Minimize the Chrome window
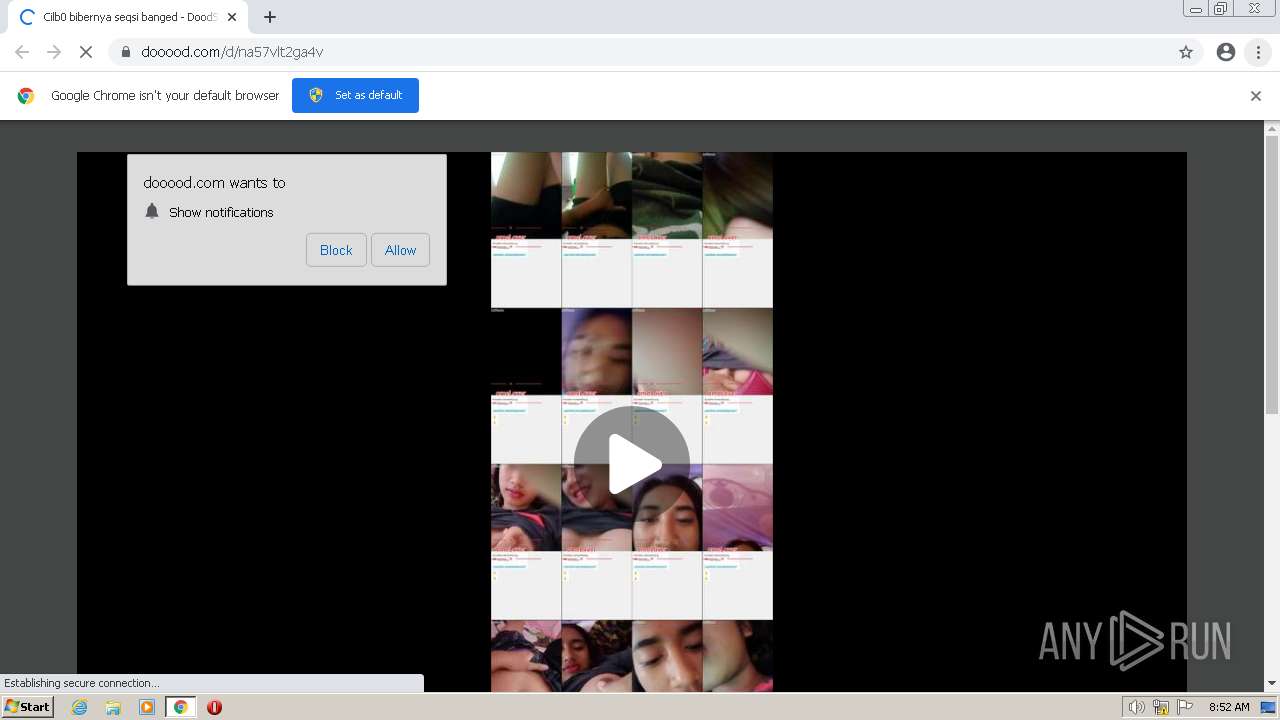 tap(1196, 9)
